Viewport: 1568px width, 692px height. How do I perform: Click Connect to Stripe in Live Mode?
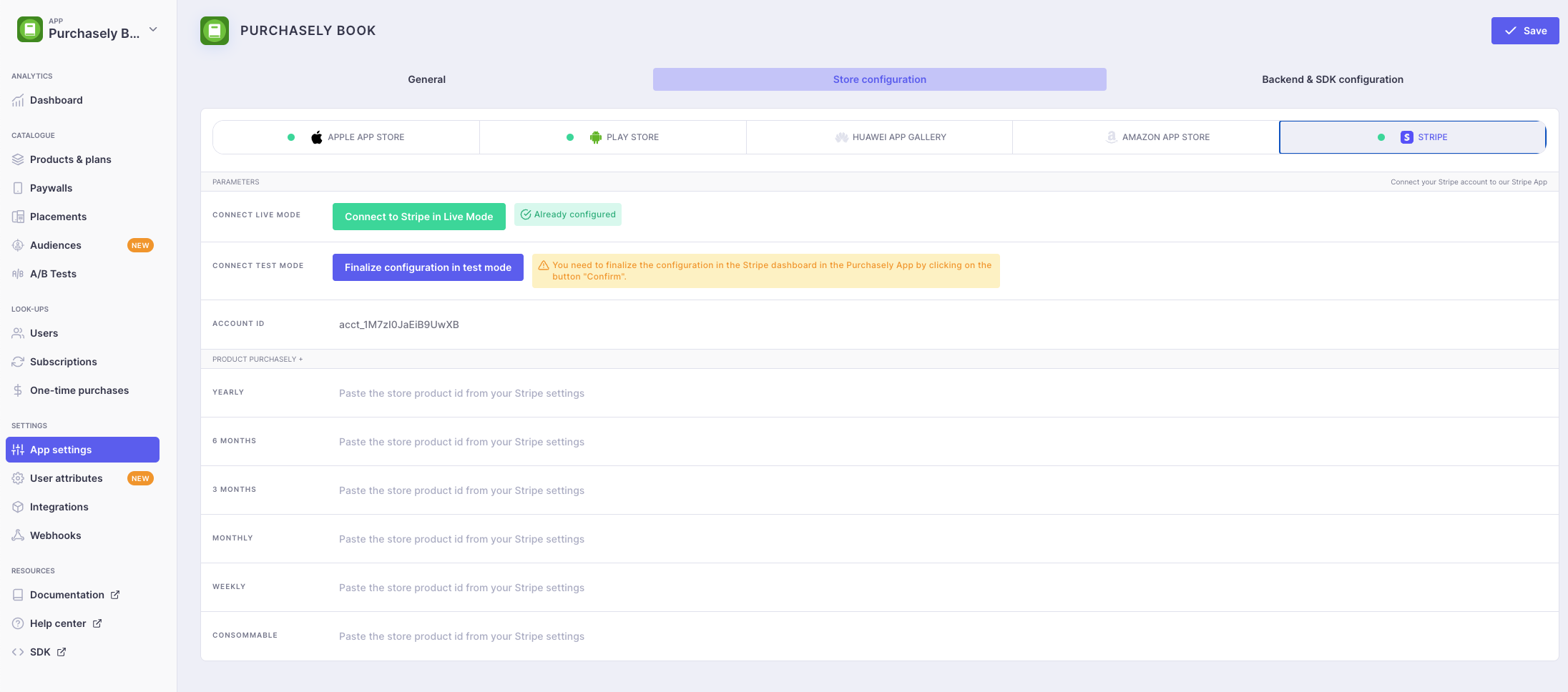pyautogui.click(x=419, y=217)
